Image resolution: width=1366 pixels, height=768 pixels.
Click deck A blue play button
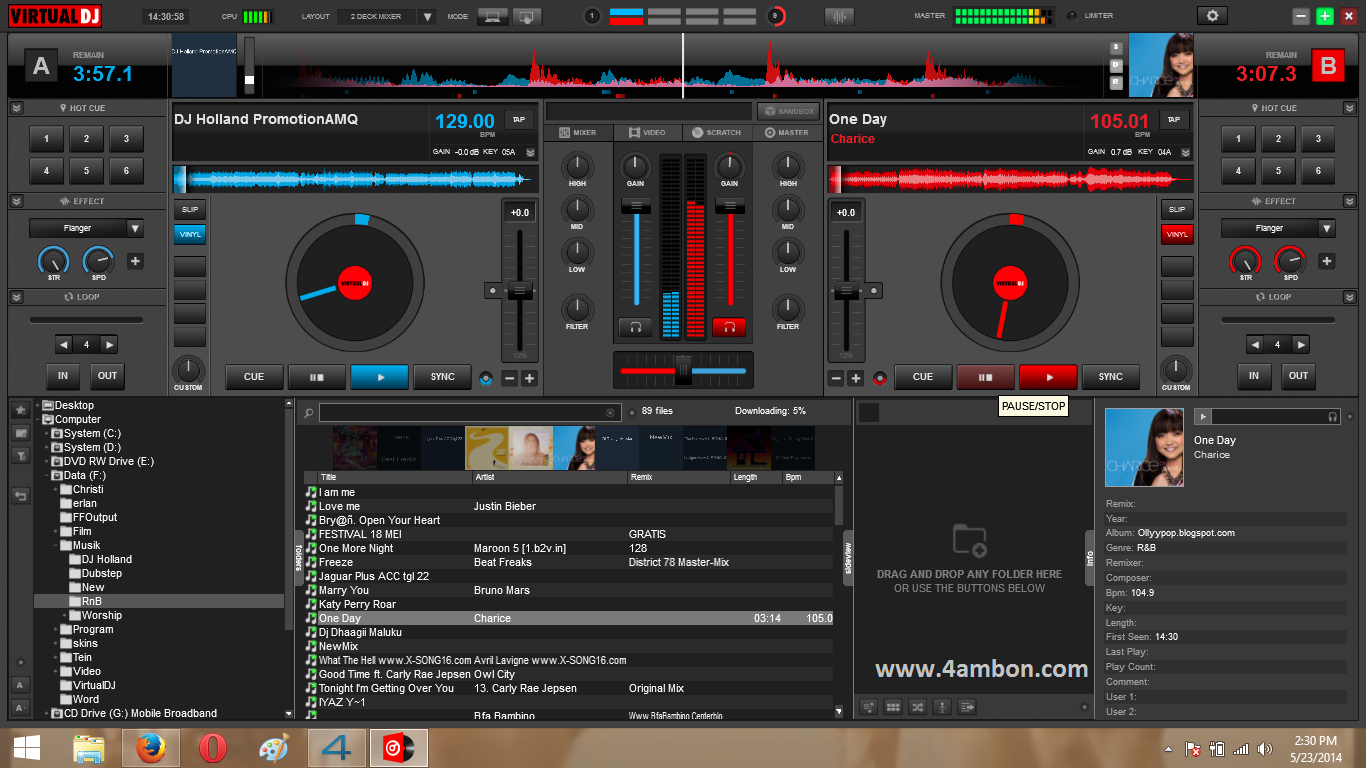(x=379, y=377)
